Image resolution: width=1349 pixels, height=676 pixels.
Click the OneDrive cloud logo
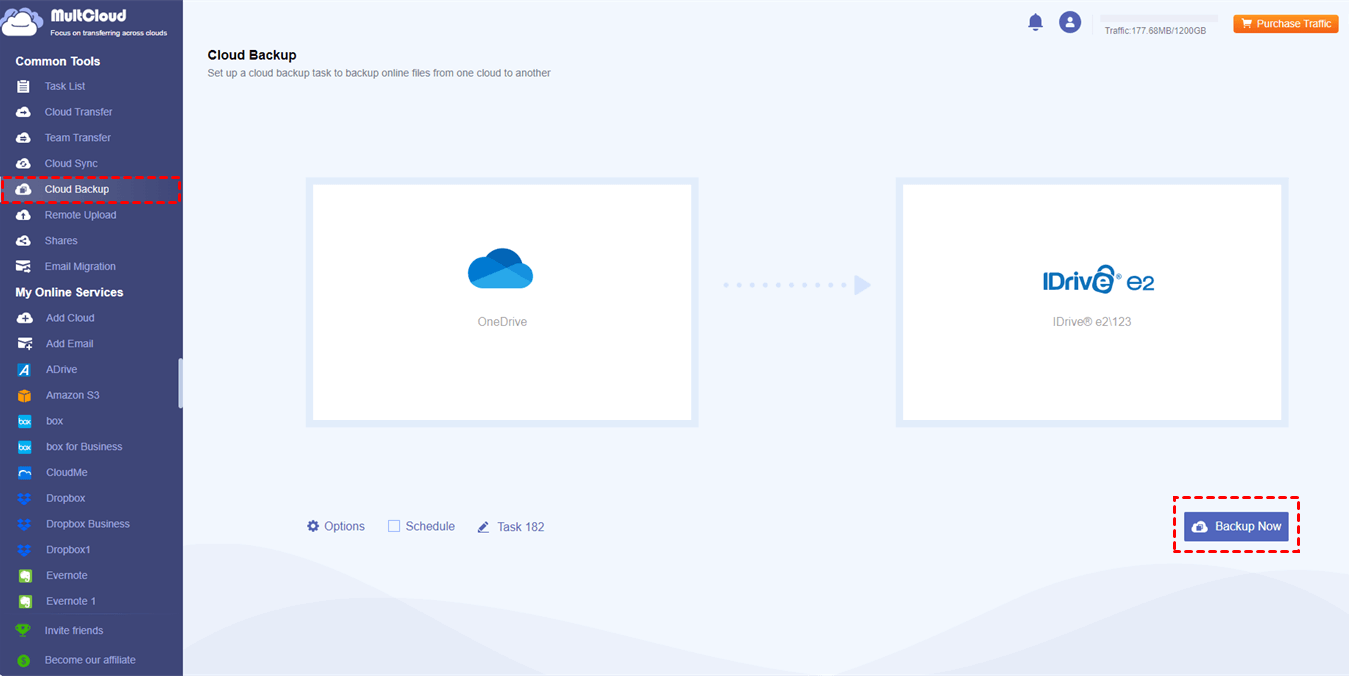pyautogui.click(x=500, y=269)
